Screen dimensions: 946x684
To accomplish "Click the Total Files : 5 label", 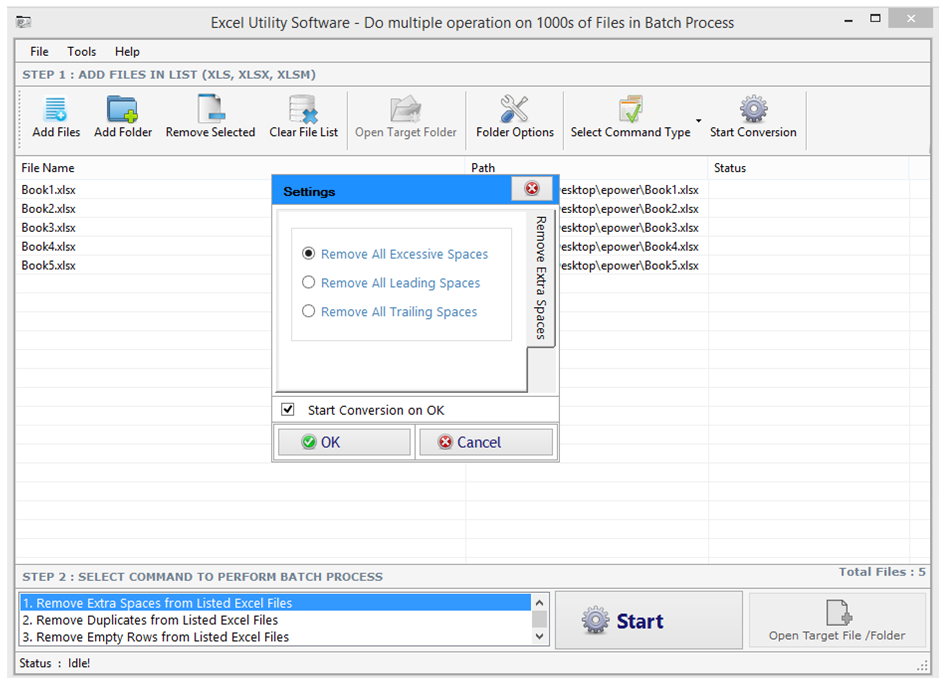I will [881, 572].
